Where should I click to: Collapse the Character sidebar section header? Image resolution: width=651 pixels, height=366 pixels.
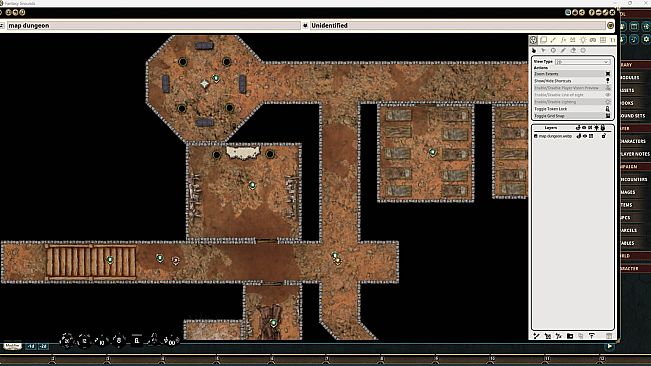[x=635, y=269]
